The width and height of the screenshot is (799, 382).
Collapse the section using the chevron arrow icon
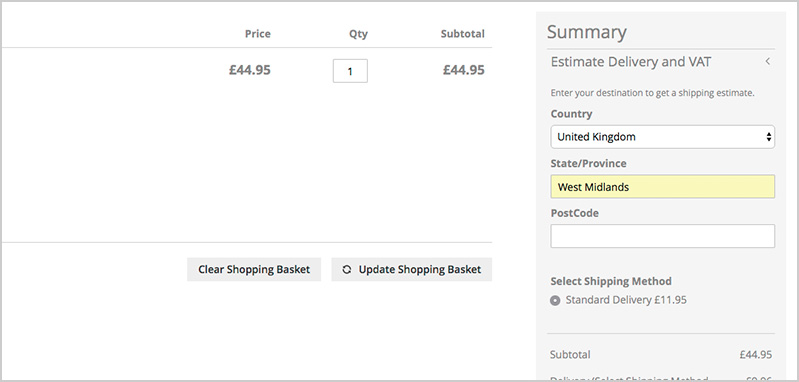coord(767,62)
